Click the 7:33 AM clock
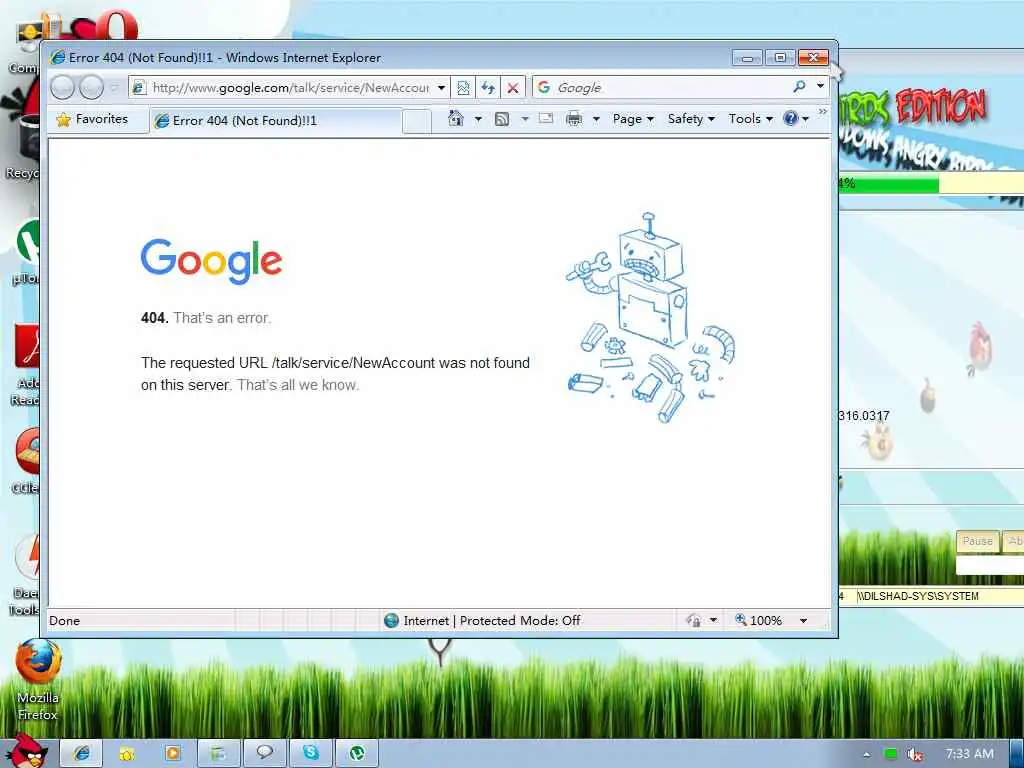This screenshot has width=1024, height=768. coord(970,754)
